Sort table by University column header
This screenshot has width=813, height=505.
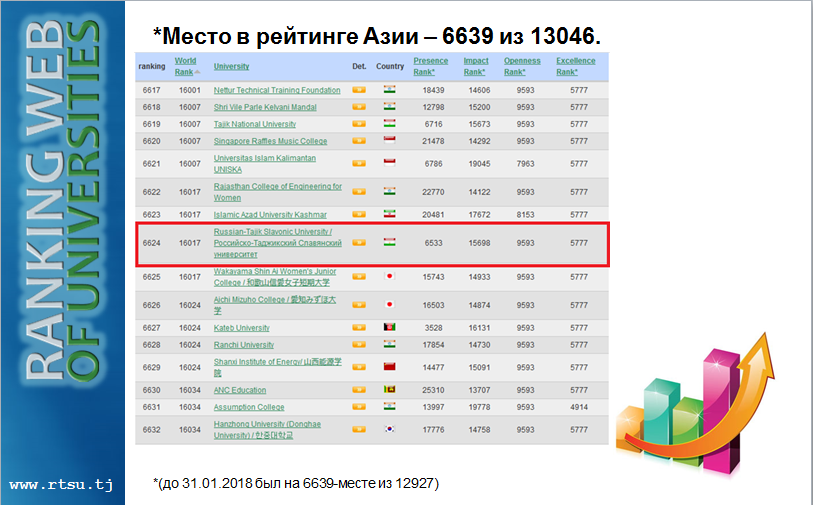click(231, 66)
